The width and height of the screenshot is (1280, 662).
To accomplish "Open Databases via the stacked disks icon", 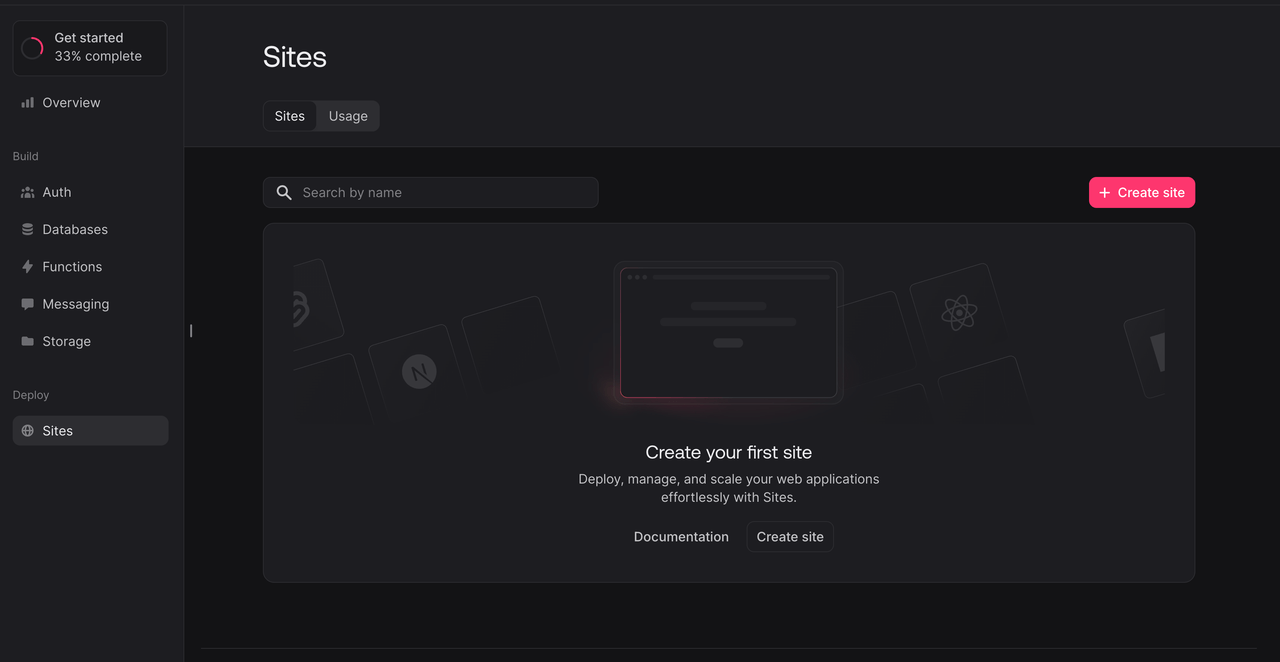I will click(x=27, y=229).
